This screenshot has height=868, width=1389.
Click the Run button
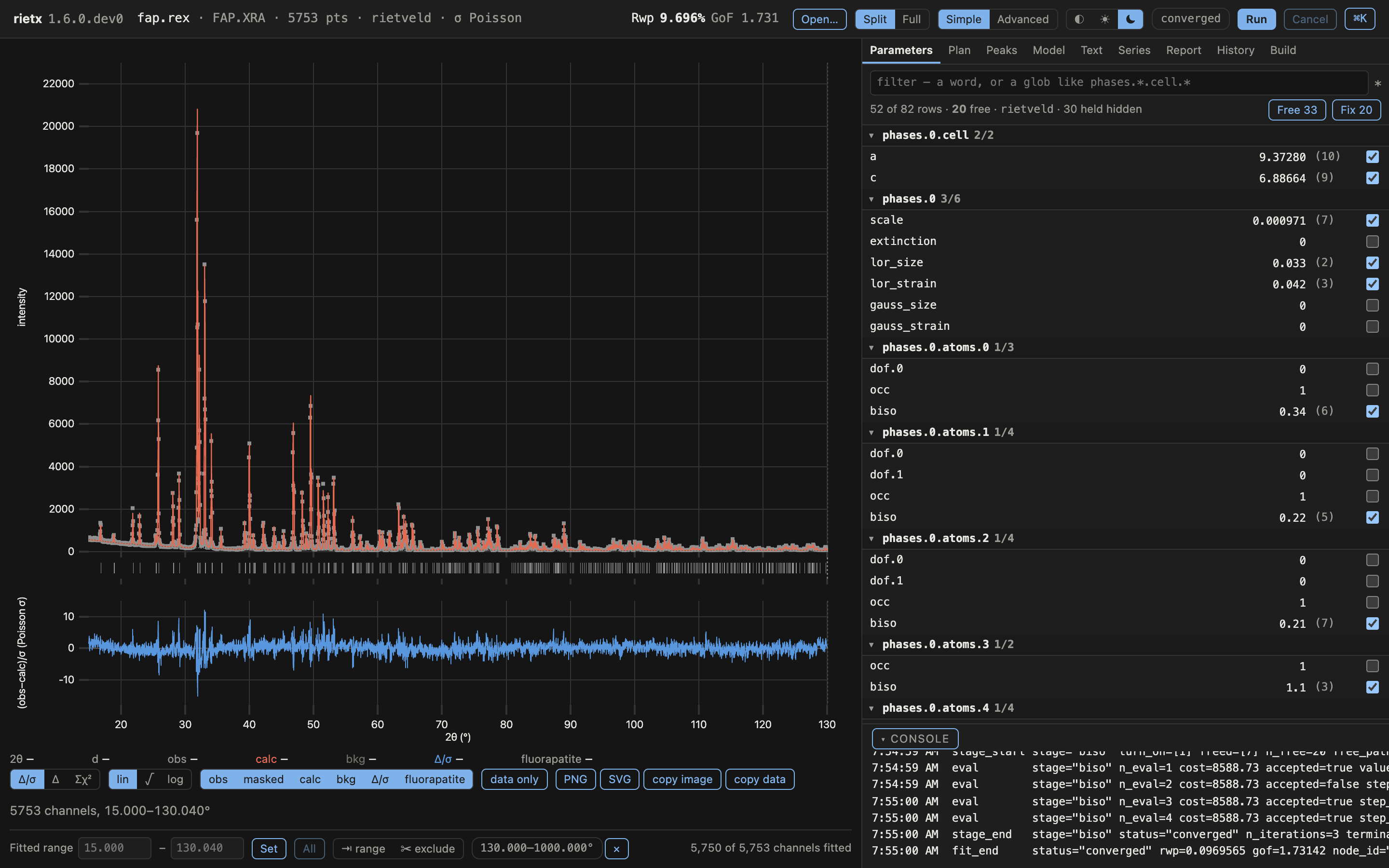point(1256,19)
